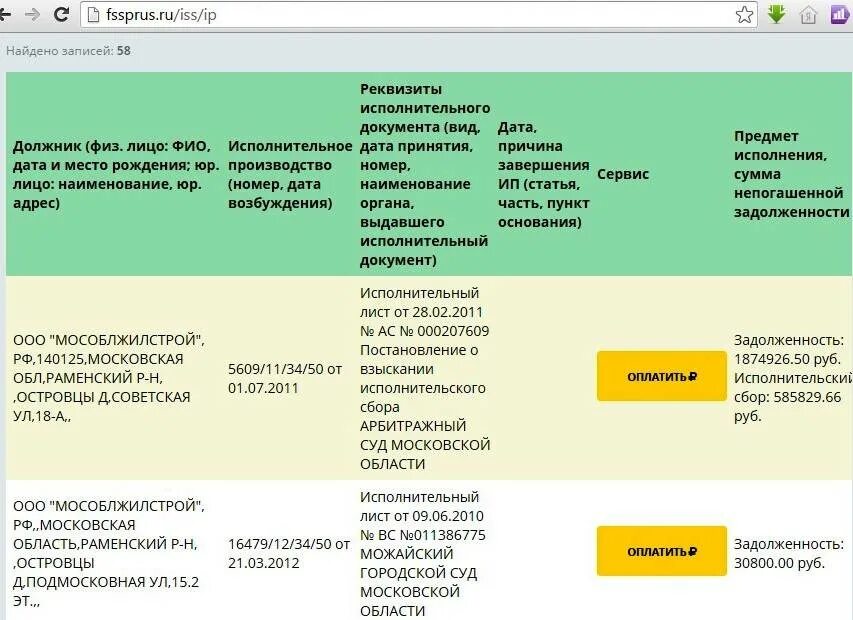This screenshot has width=853, height=620.
Task: Select cell '16479/12/34/50 от 21.03.2012'
Action: pos(289,554)
